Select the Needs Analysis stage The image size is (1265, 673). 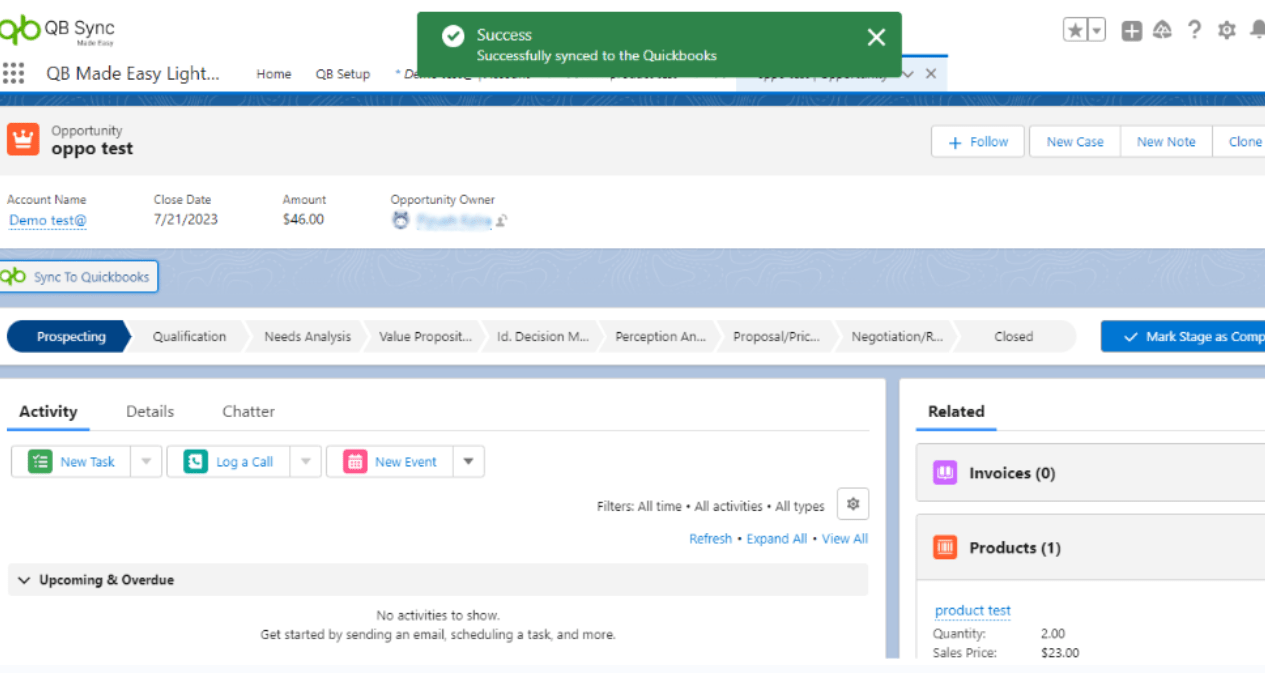(307, 337)
